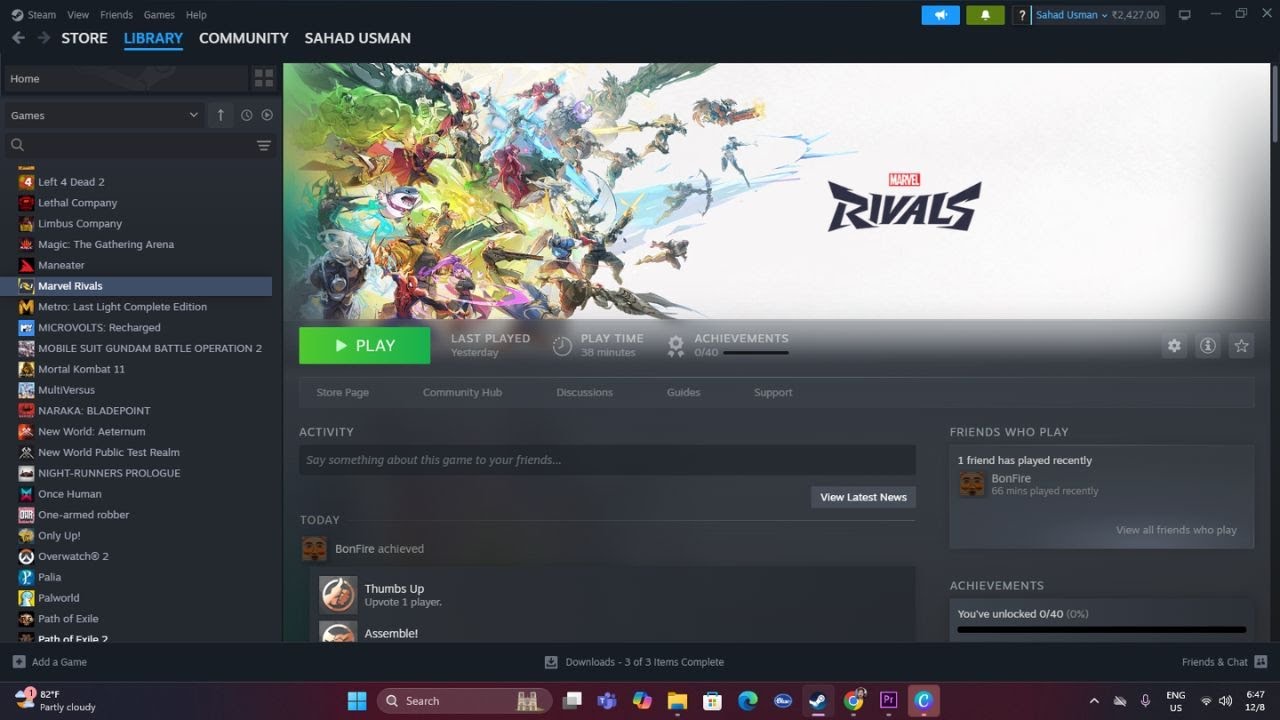Open Marvel Rivals manage gear icon
The width and height of the screenshot is (1280, 720).
pos(1174,345)
